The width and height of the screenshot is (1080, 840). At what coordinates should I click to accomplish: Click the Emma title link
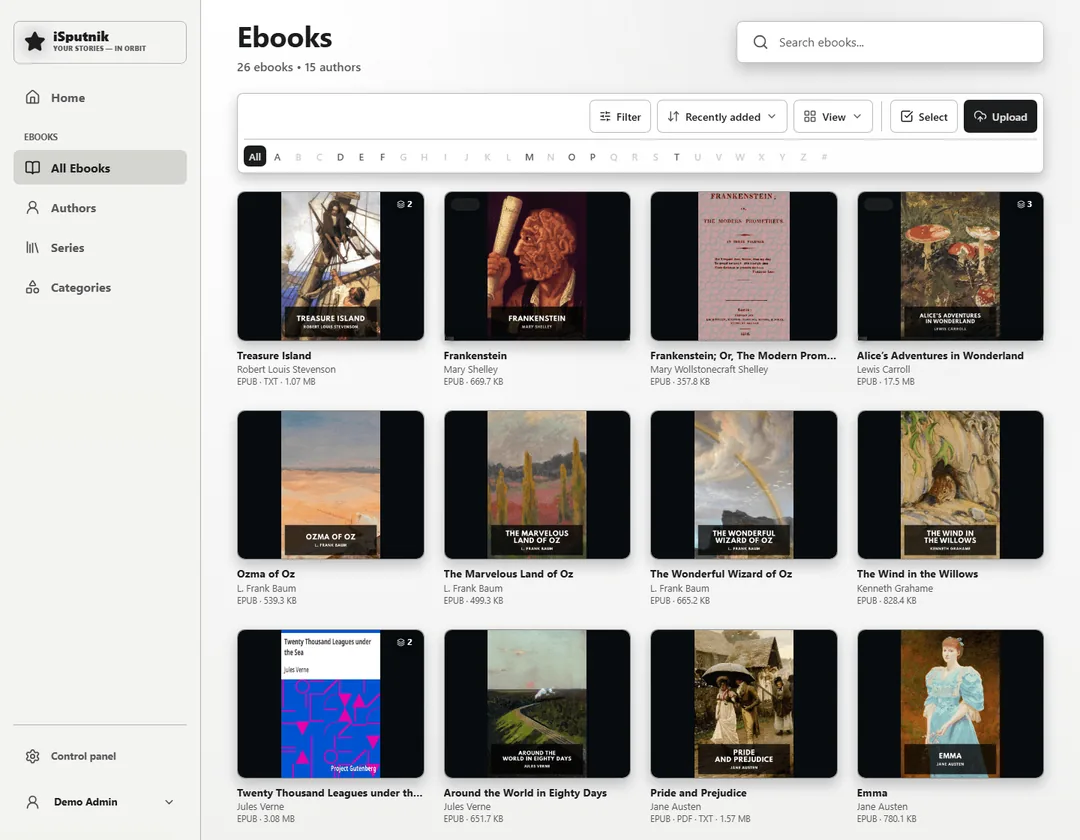(872, 792)
